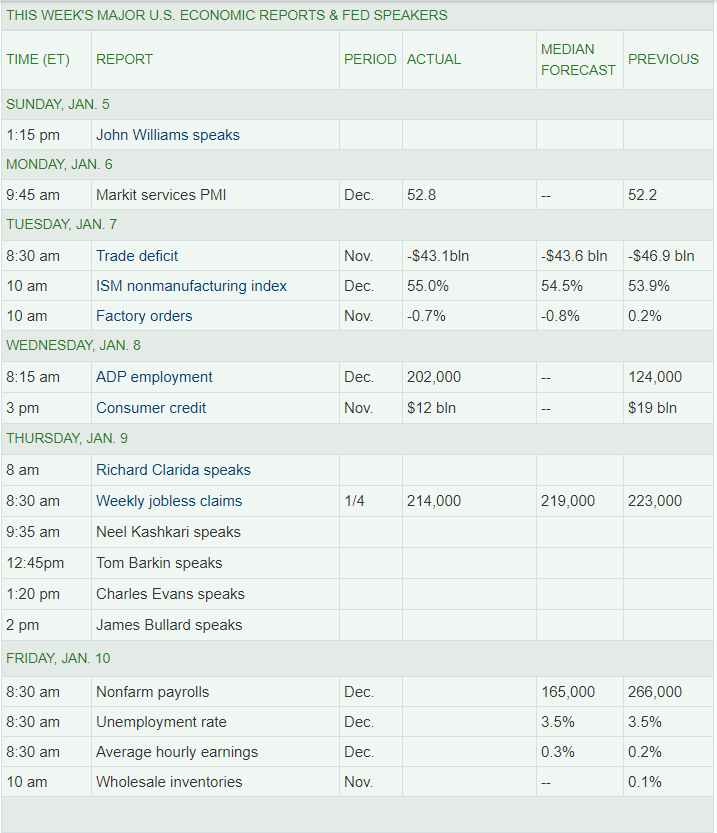Viewport: 717px width, 833px height.
Task: Click the Nonfarm payrolls median forecast 165,000
Action: click(568, 692)
